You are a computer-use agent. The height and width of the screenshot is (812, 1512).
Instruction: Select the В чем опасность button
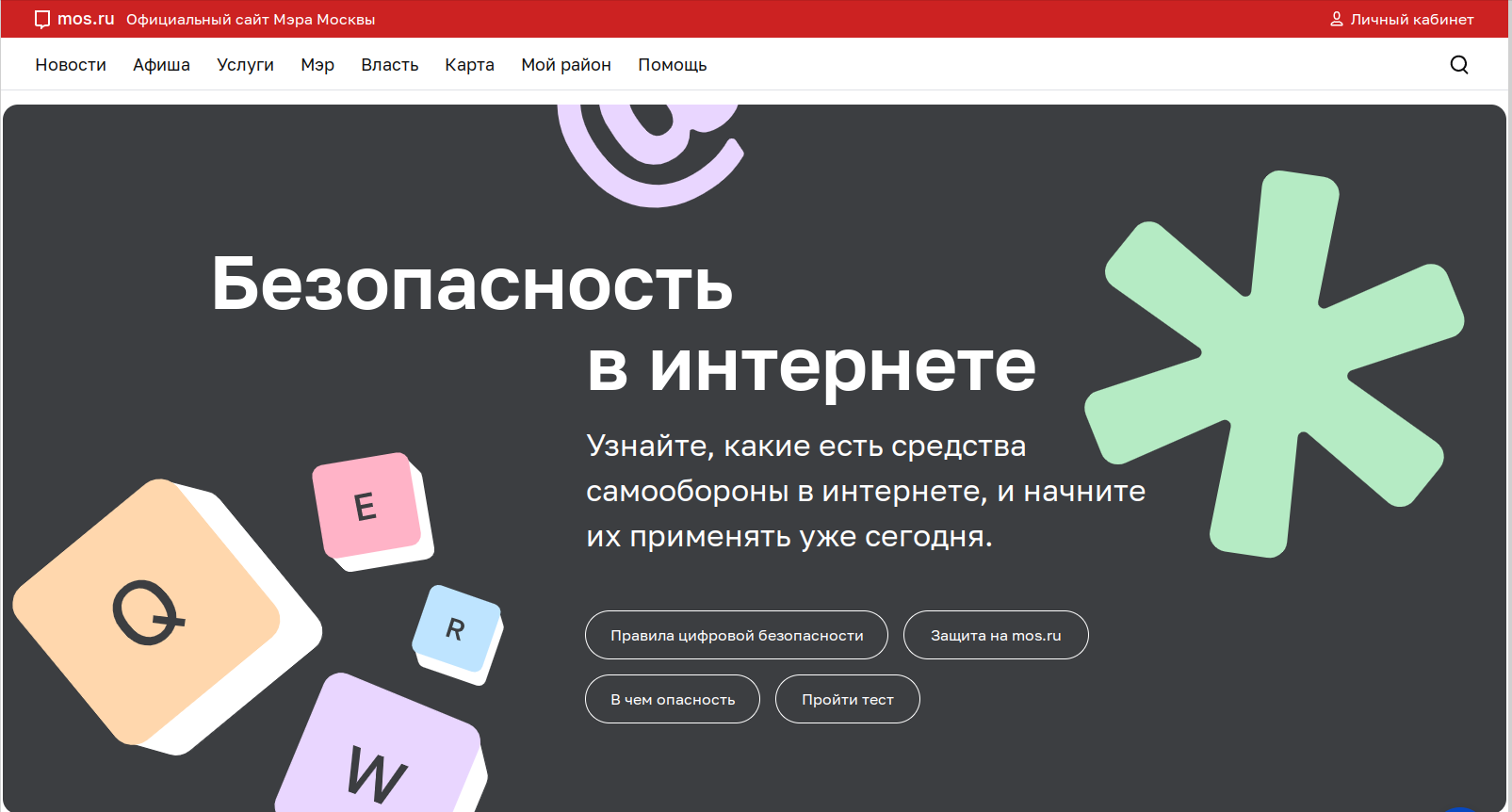click(x=672, y=700)
